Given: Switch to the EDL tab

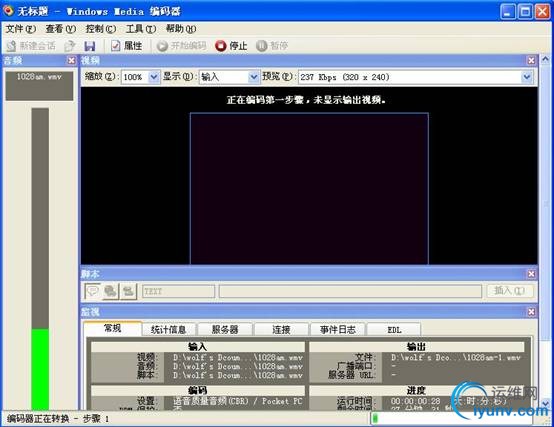Looking at the screenshot, I should point(394,330).
